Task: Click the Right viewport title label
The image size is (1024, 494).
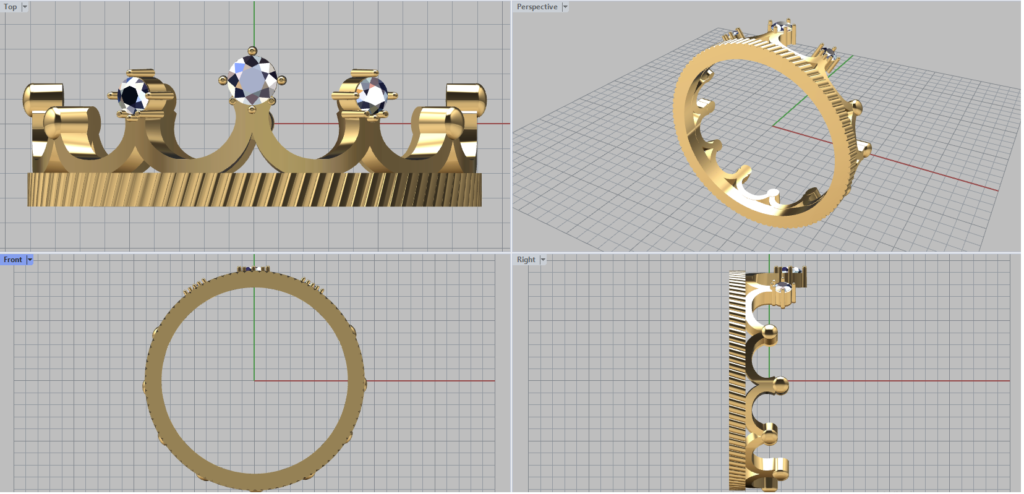Action: 526,260
